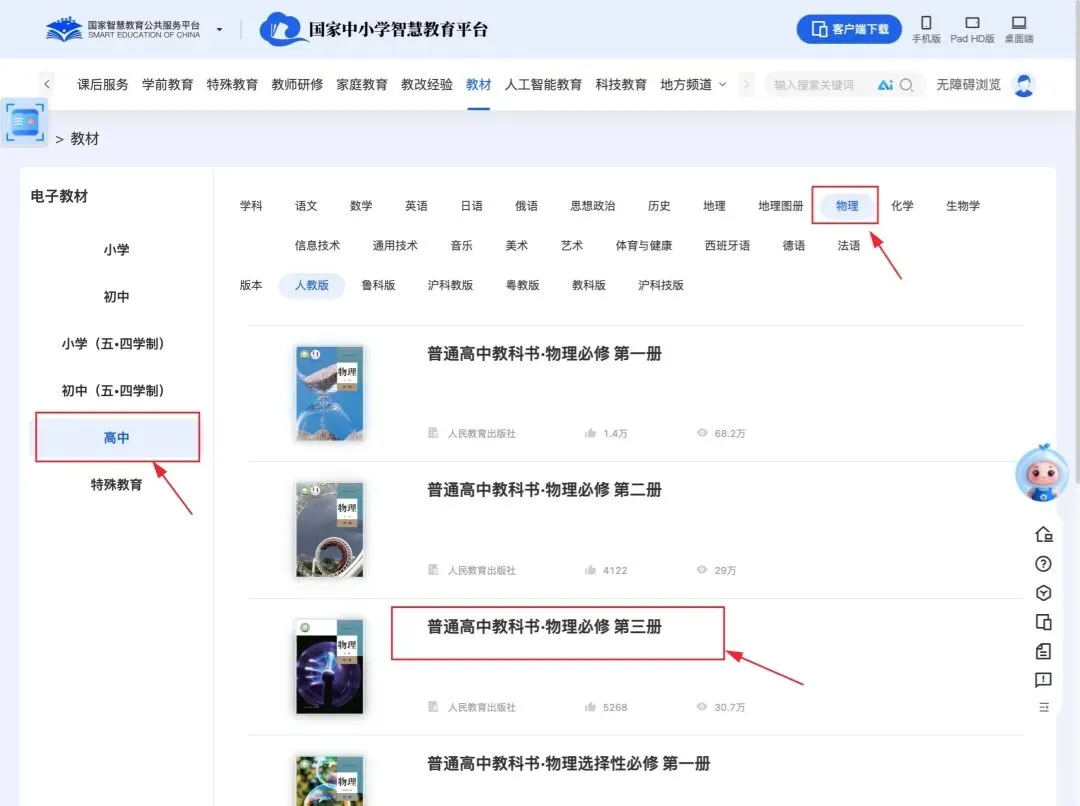Choose the 英语 subject filter
Image resolution: width=1080 pixels, height=806 pixels.
(416, 205)
